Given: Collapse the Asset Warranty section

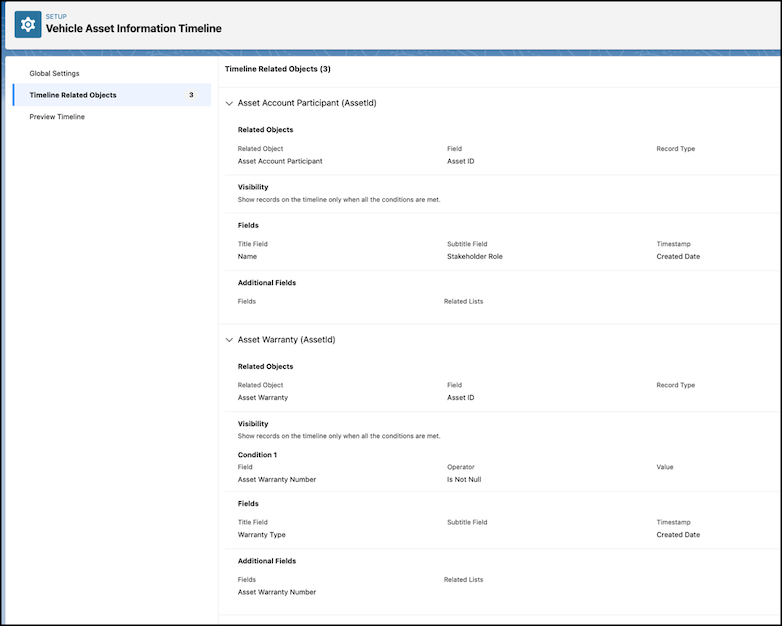Looking at the screenshot, I should click(229, 340).
